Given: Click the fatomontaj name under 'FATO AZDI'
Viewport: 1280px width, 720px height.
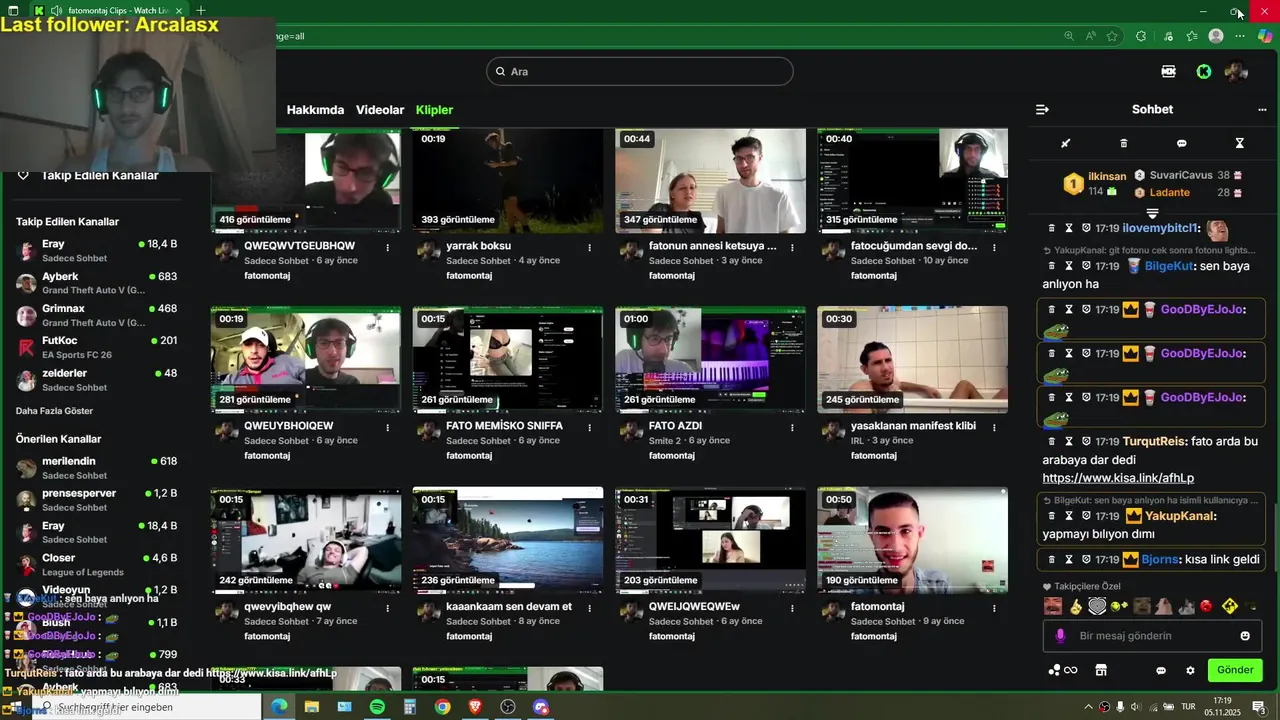Looking at the screenshot, I should tap(673, 456).
